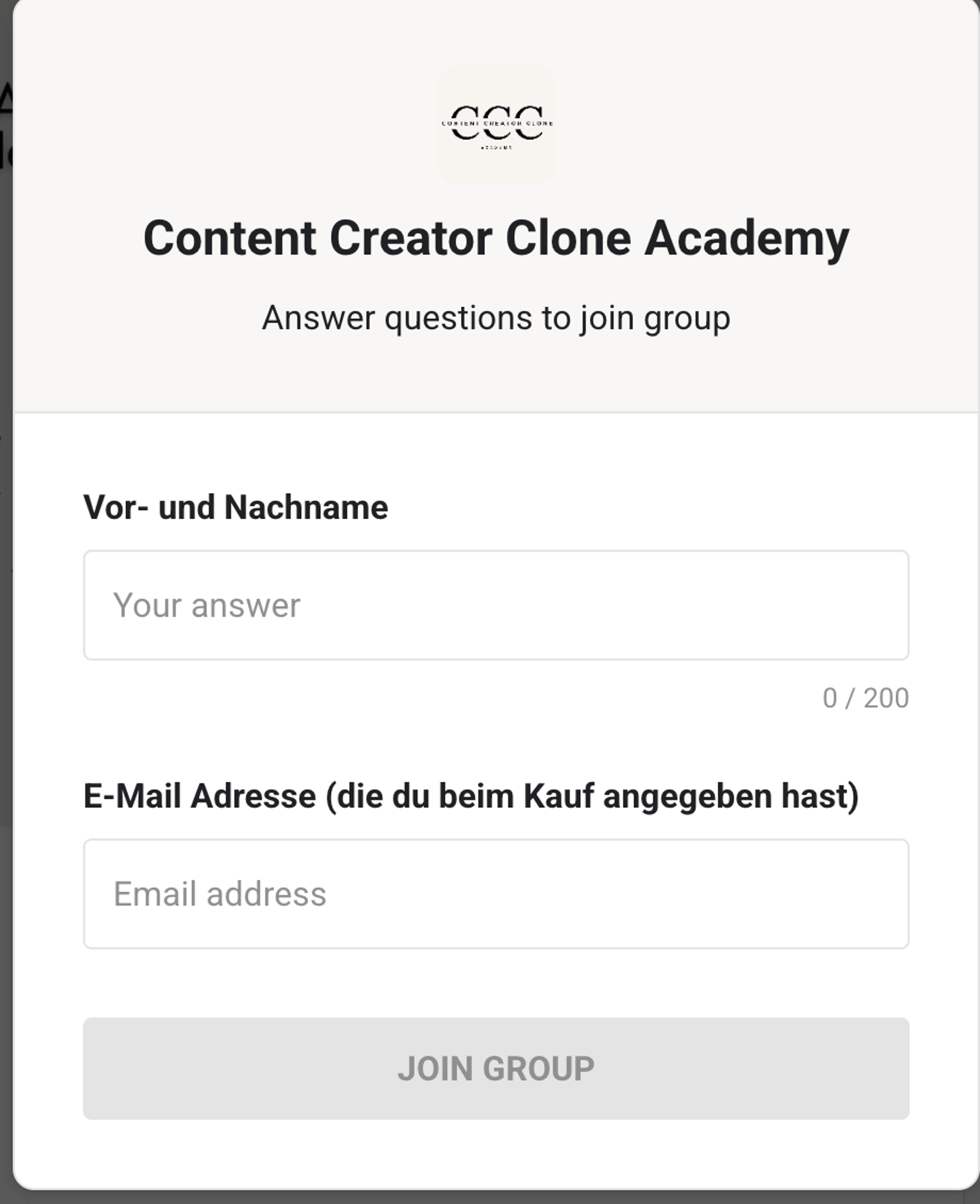Click the CCC academy logo icon
This screenshot has width=980, height=1204.
[496, 124]
